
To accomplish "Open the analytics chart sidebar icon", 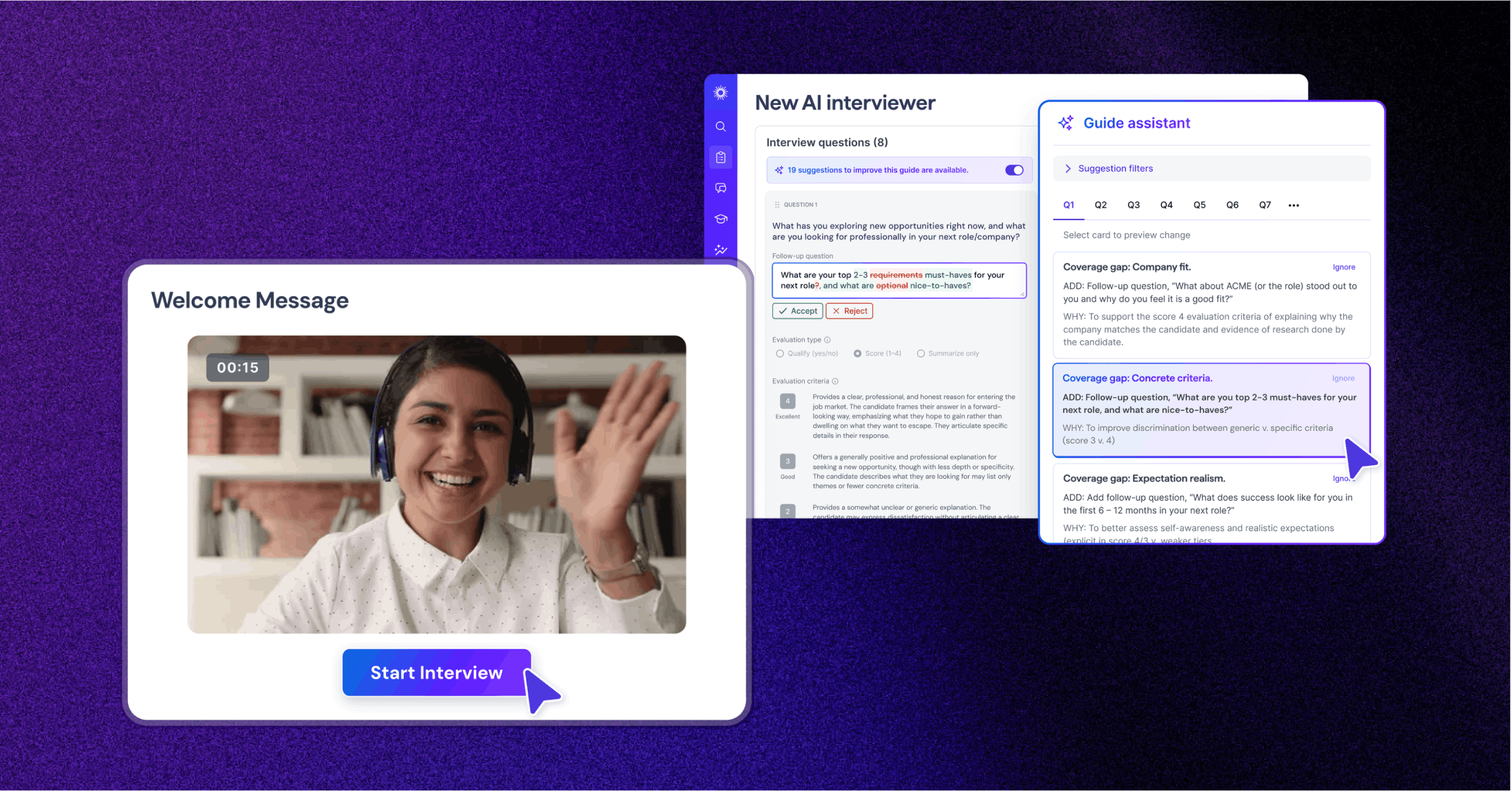I will (x=721, y=250).
